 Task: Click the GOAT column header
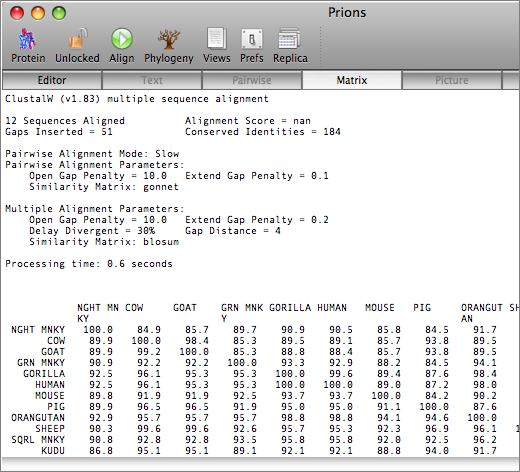[185, 307]
